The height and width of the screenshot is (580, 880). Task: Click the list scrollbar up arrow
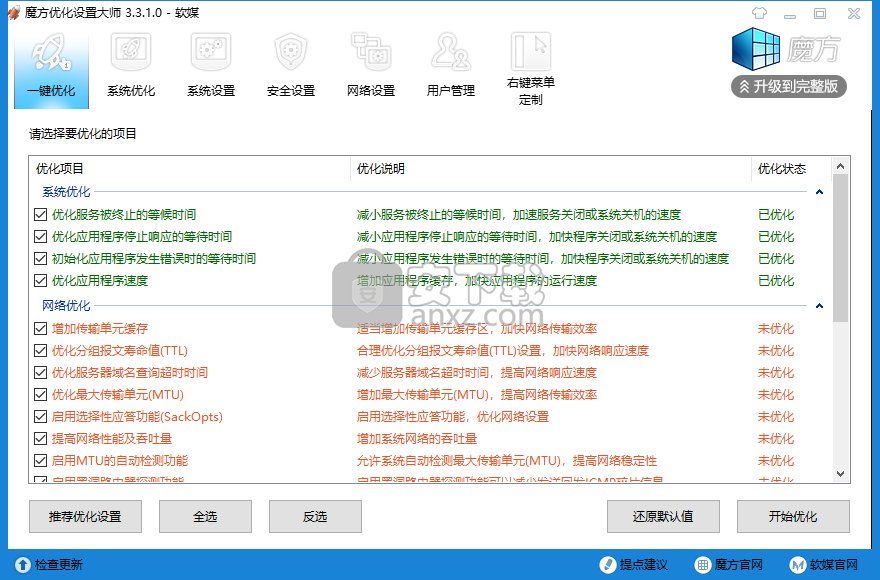point(840,166)
